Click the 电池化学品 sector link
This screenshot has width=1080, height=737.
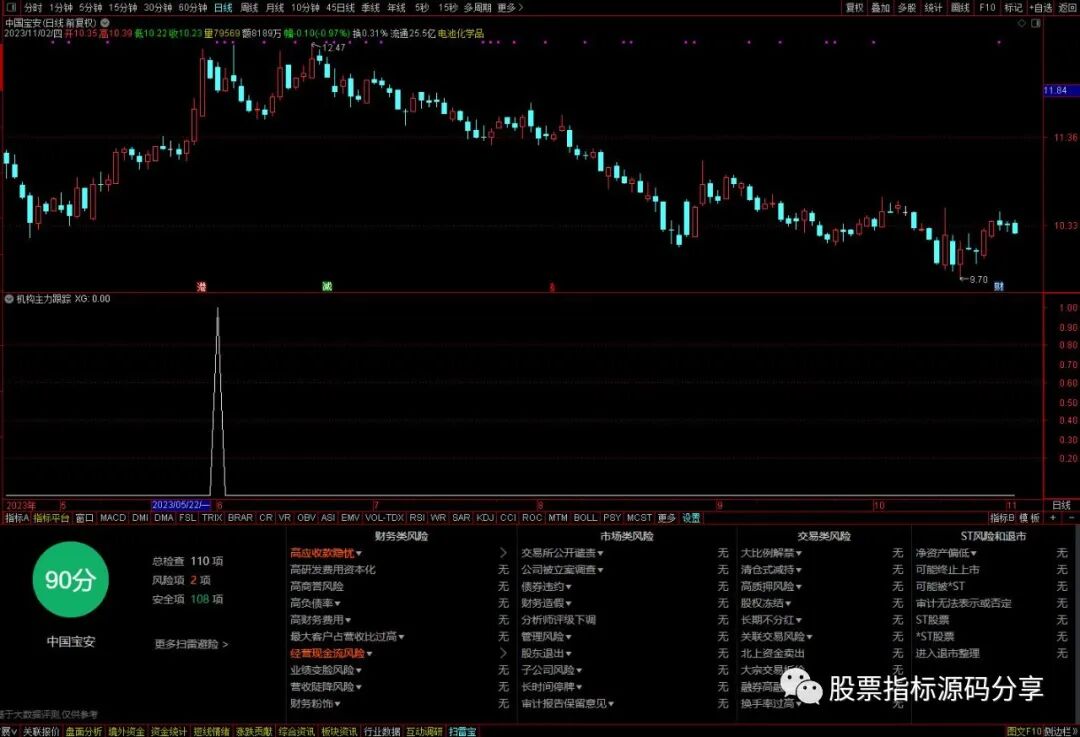tap(461, 33)
